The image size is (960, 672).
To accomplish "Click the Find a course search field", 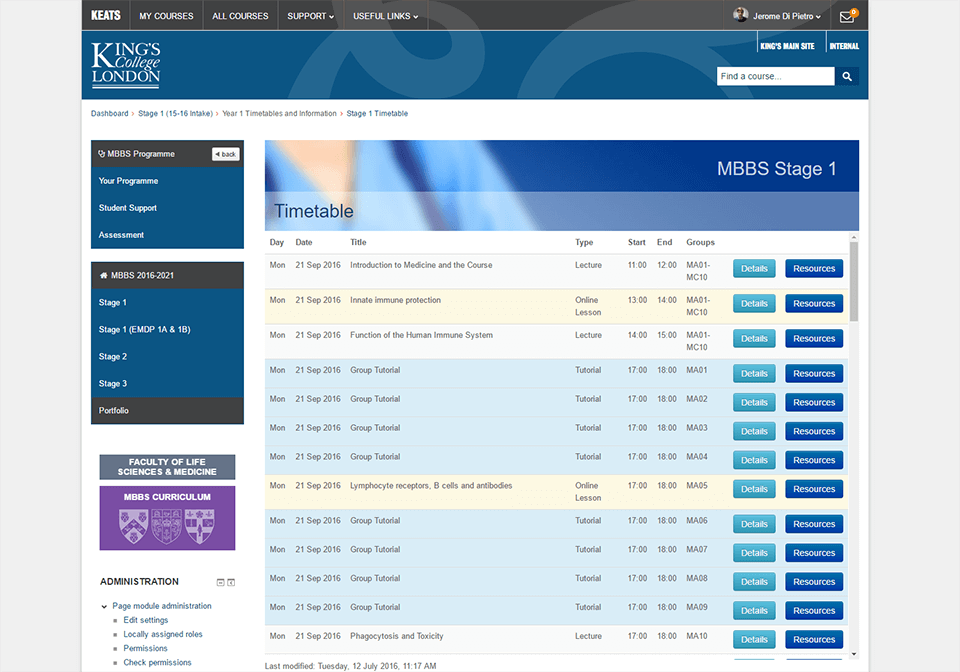I will [775, 77].
